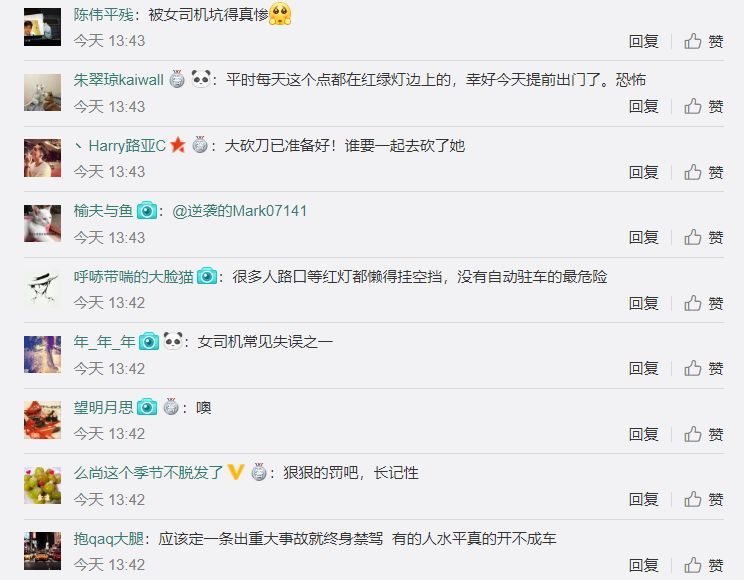The width and height of the screenshot is (744, 580).
Task: Reply to 陈伟平残's comment
Action: (x=643, y=41)
